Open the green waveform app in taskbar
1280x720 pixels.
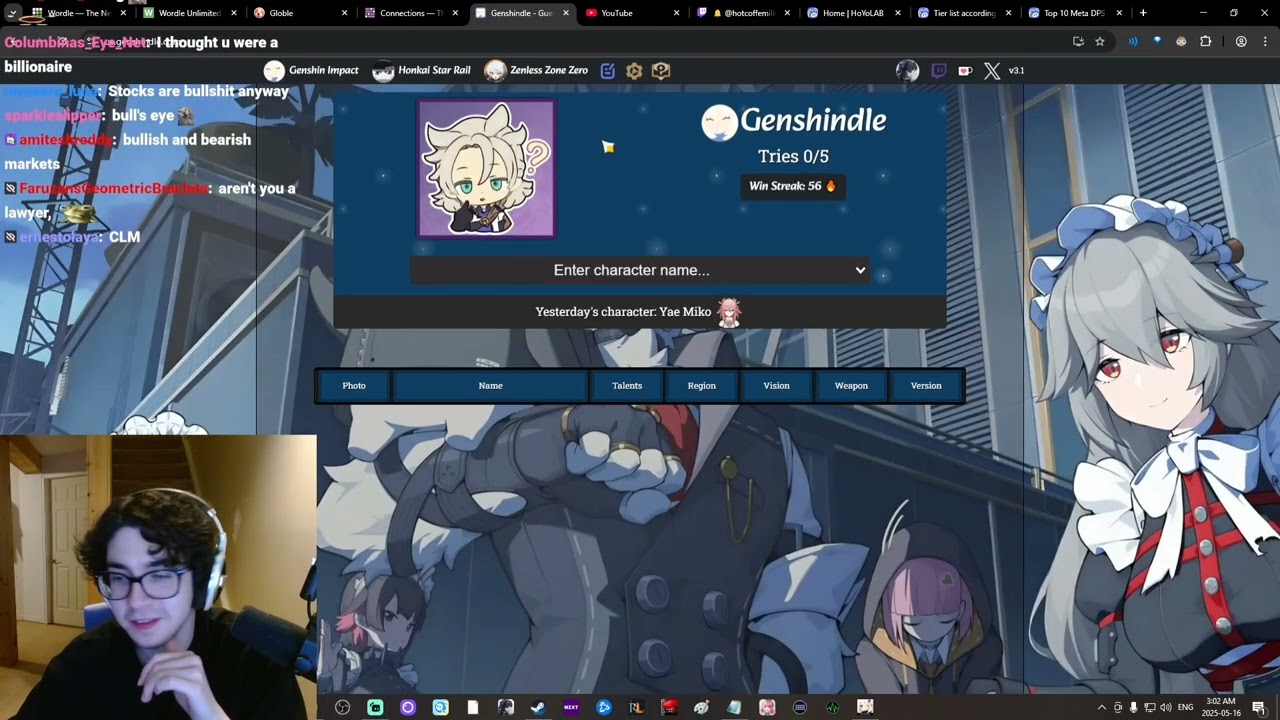point(833,707)
